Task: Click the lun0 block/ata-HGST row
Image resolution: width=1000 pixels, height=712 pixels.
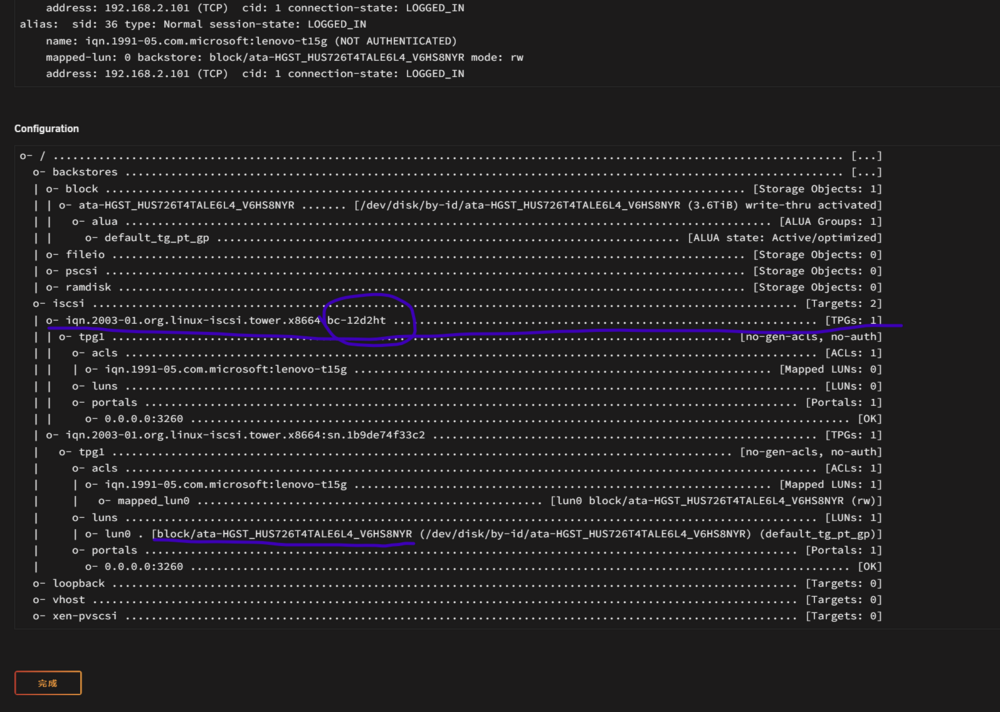Action: tap(483, 534)
